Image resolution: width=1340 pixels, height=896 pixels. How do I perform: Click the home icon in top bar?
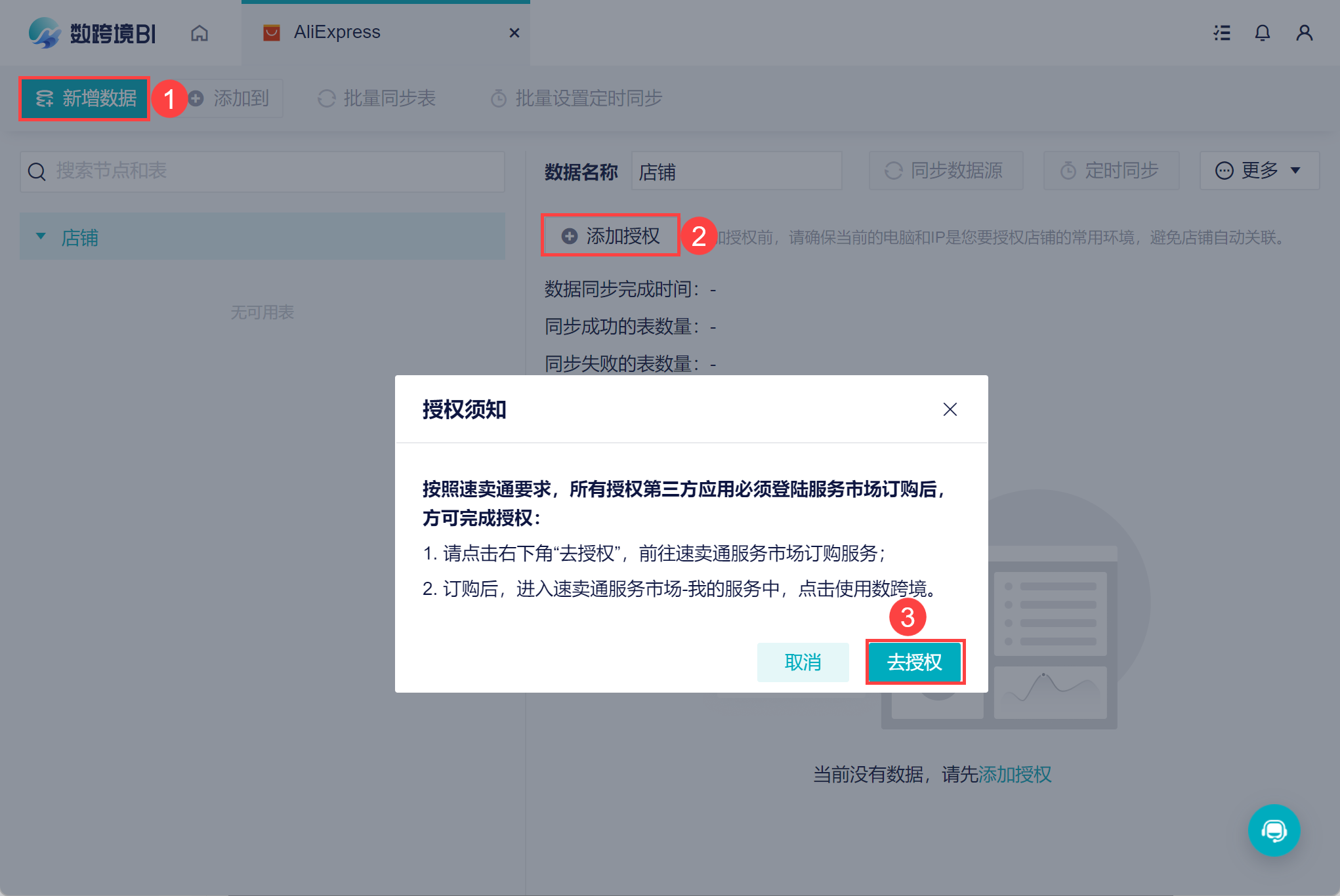tap(199, 33)
